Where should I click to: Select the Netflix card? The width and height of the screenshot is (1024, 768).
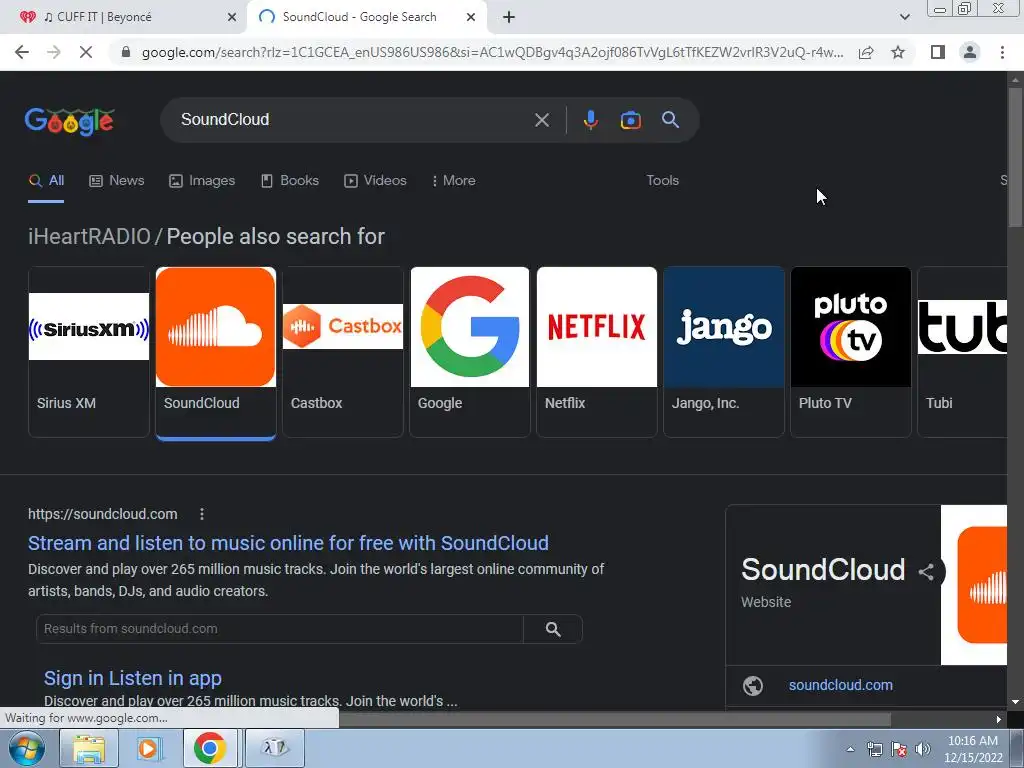tap(596, 351)
